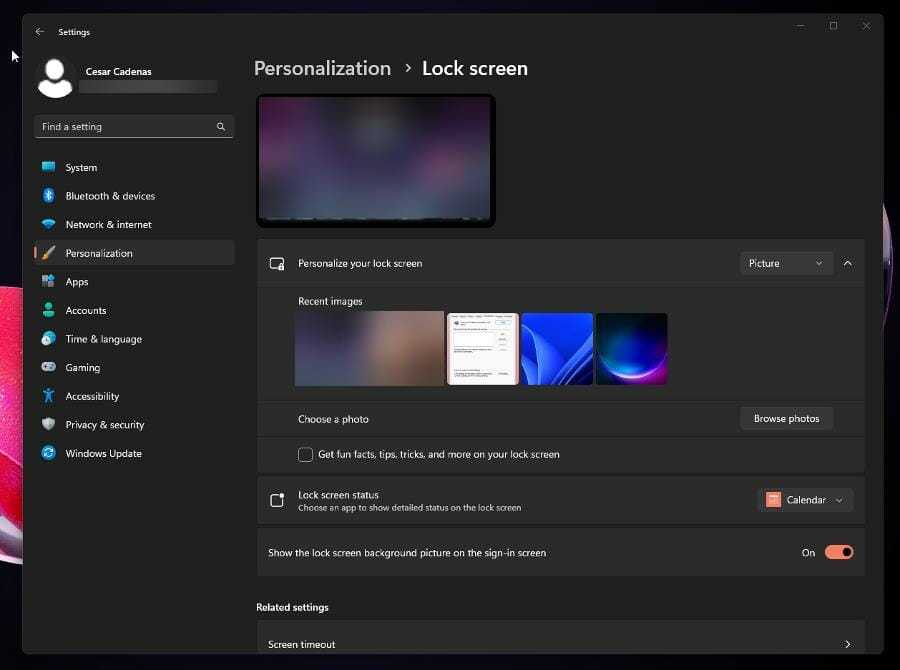Close the Settings window
Image resolution: width=900 pixels, height=670 pixels.
coord(866,26)
